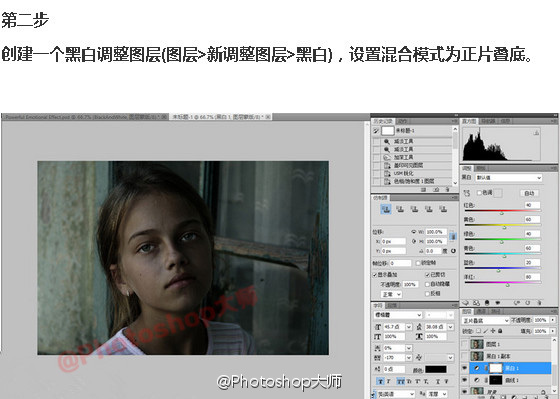Switch to the 通道 Channels tab
This screenshot has height=399, width=560.
click(482, 311)
